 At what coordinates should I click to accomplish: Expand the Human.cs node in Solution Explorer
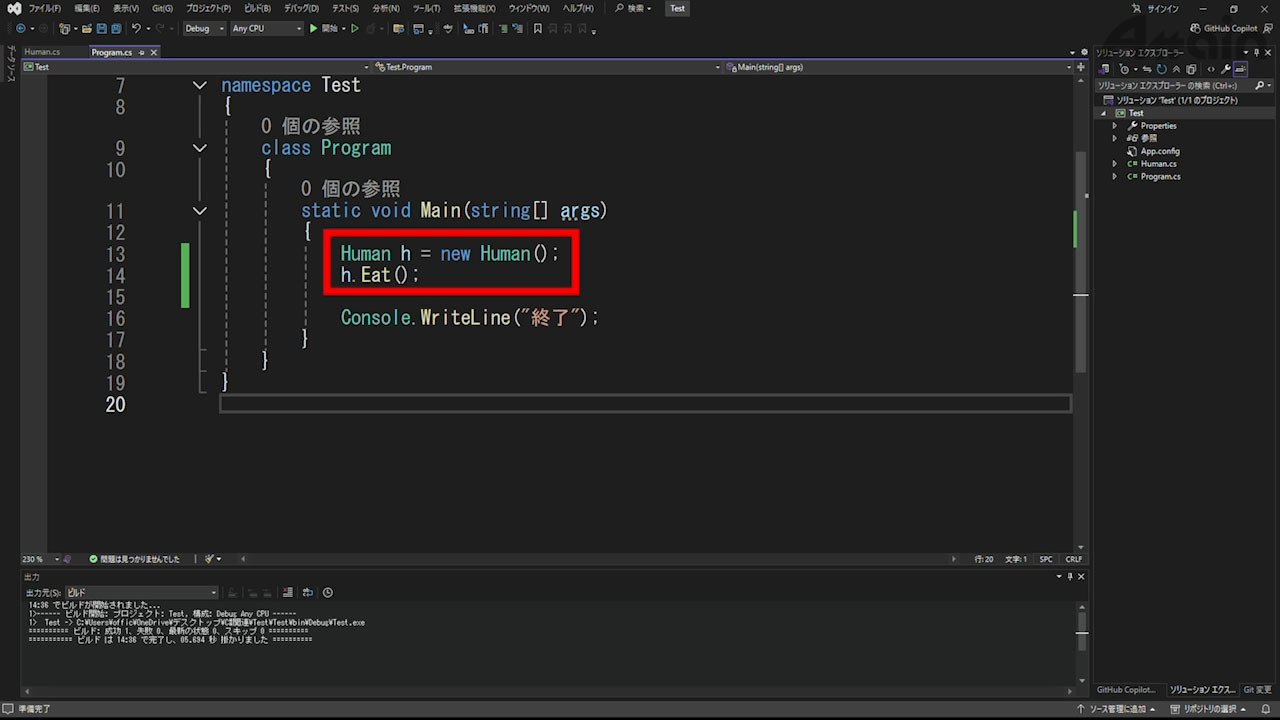pos(1115,164)
